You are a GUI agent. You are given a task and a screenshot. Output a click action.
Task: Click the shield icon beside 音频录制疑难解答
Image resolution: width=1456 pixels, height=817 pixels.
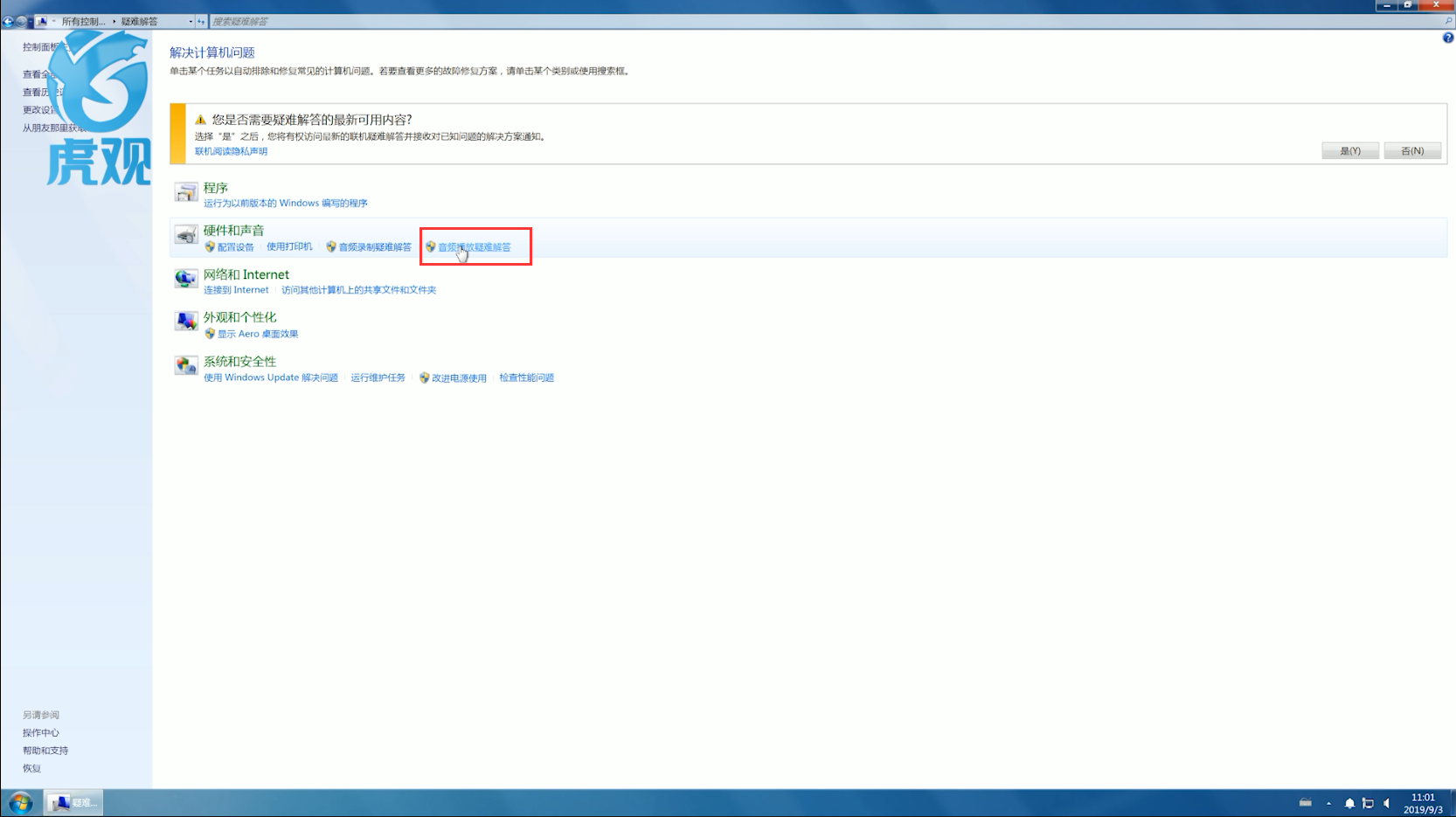click(331, 246)
